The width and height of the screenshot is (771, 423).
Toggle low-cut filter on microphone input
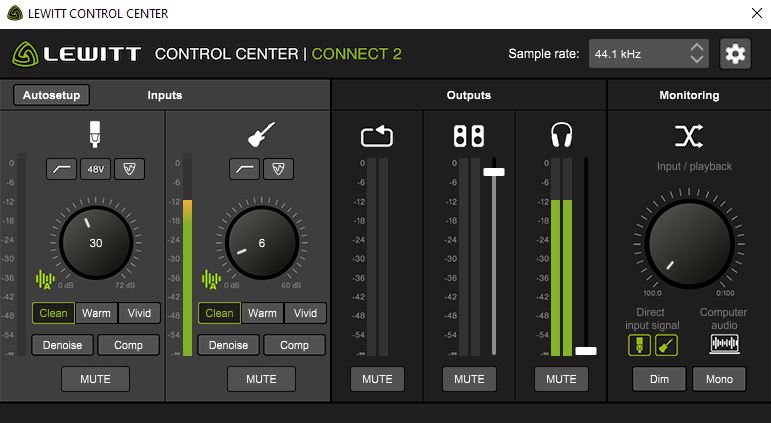[61, 169]
